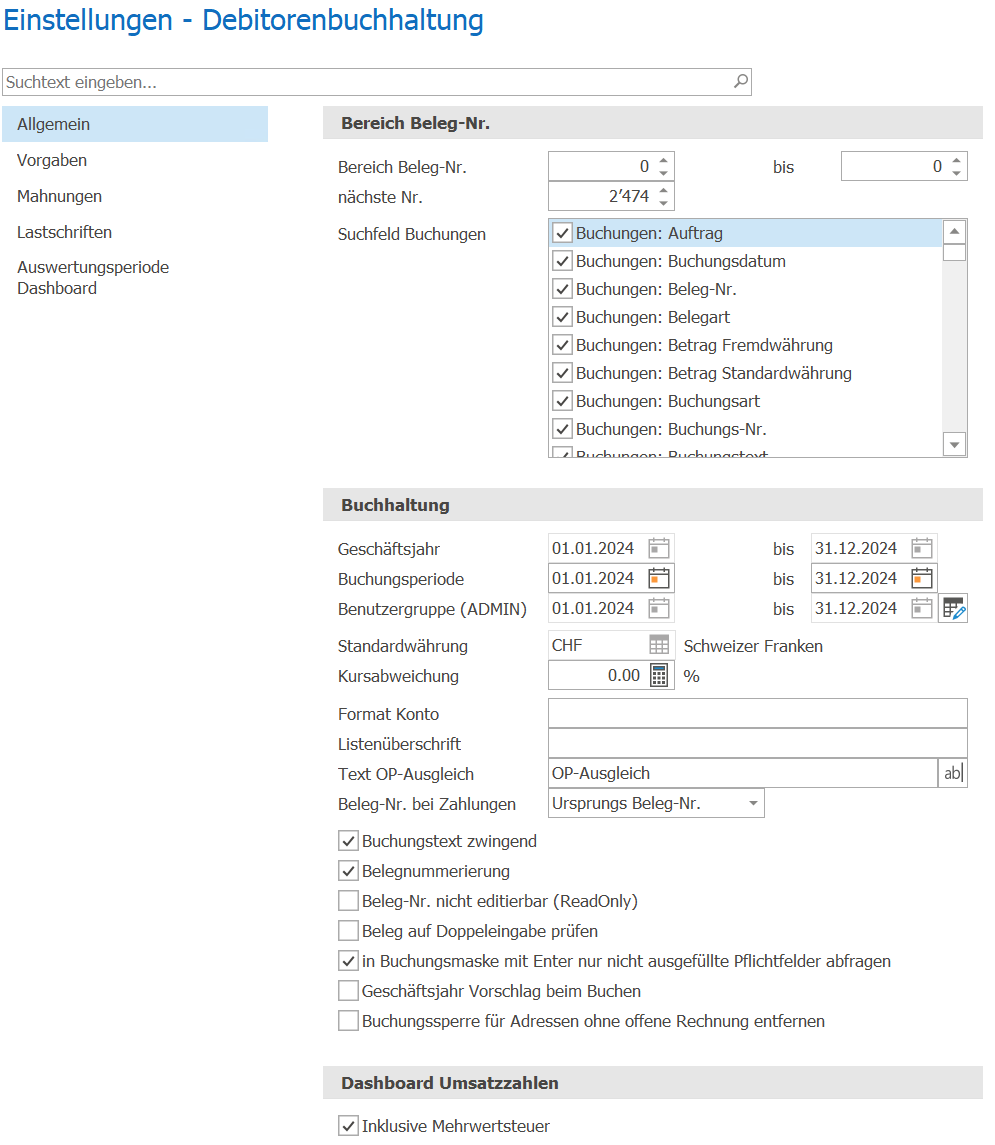Enable Beleg auf Doppeleingabe prüfen

(348, 931)
